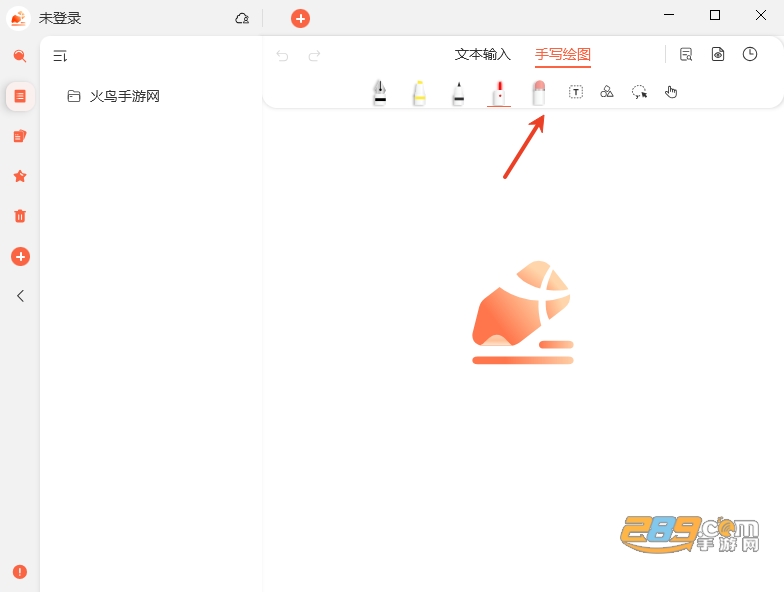Maximize the window
Image resolution: width=784 pixels, height=592 pixels.
(715, 15)
